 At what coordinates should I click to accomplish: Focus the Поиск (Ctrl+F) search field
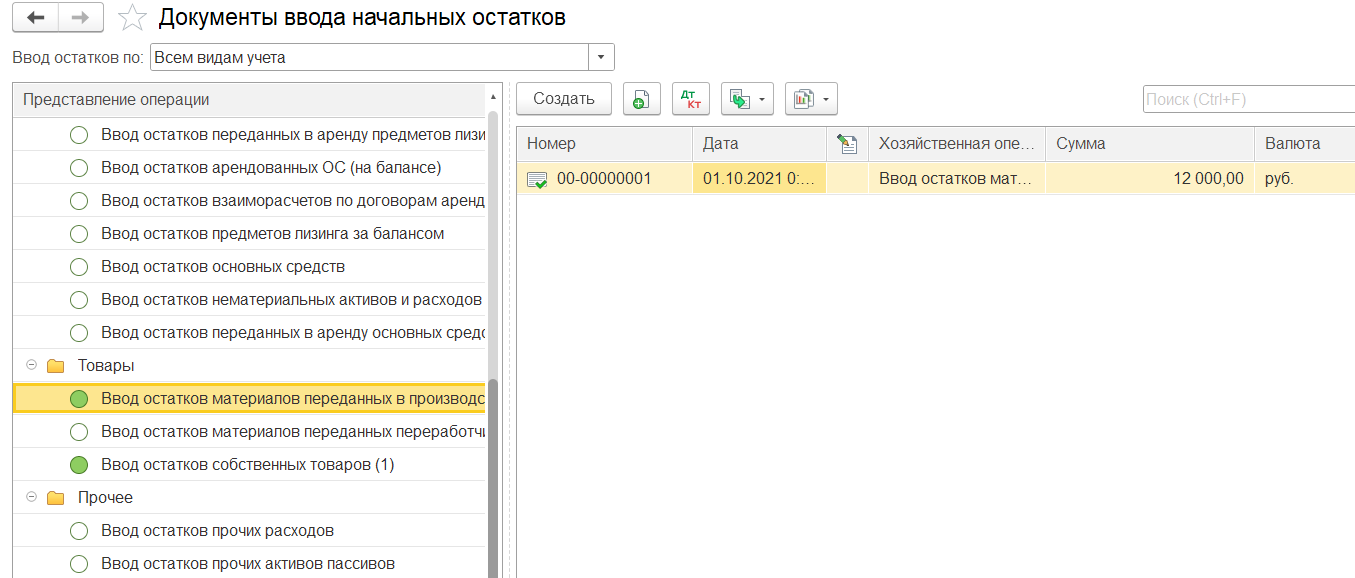tap(1248, 99)
